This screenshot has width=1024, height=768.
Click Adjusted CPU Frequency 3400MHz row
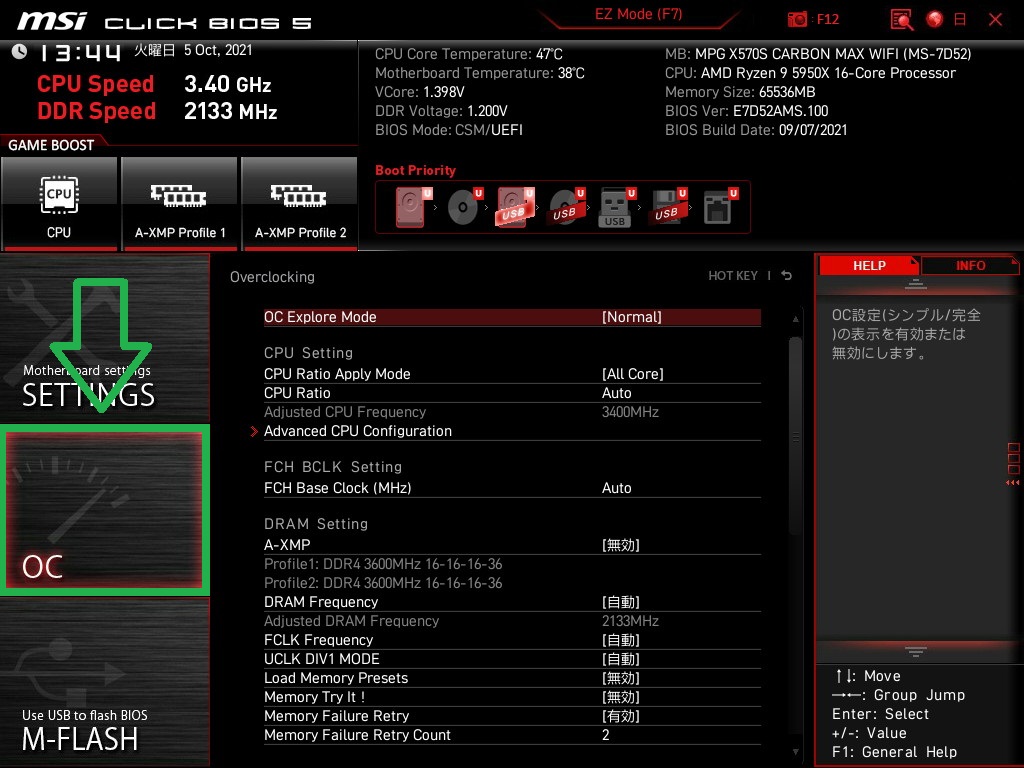point(512,412)
